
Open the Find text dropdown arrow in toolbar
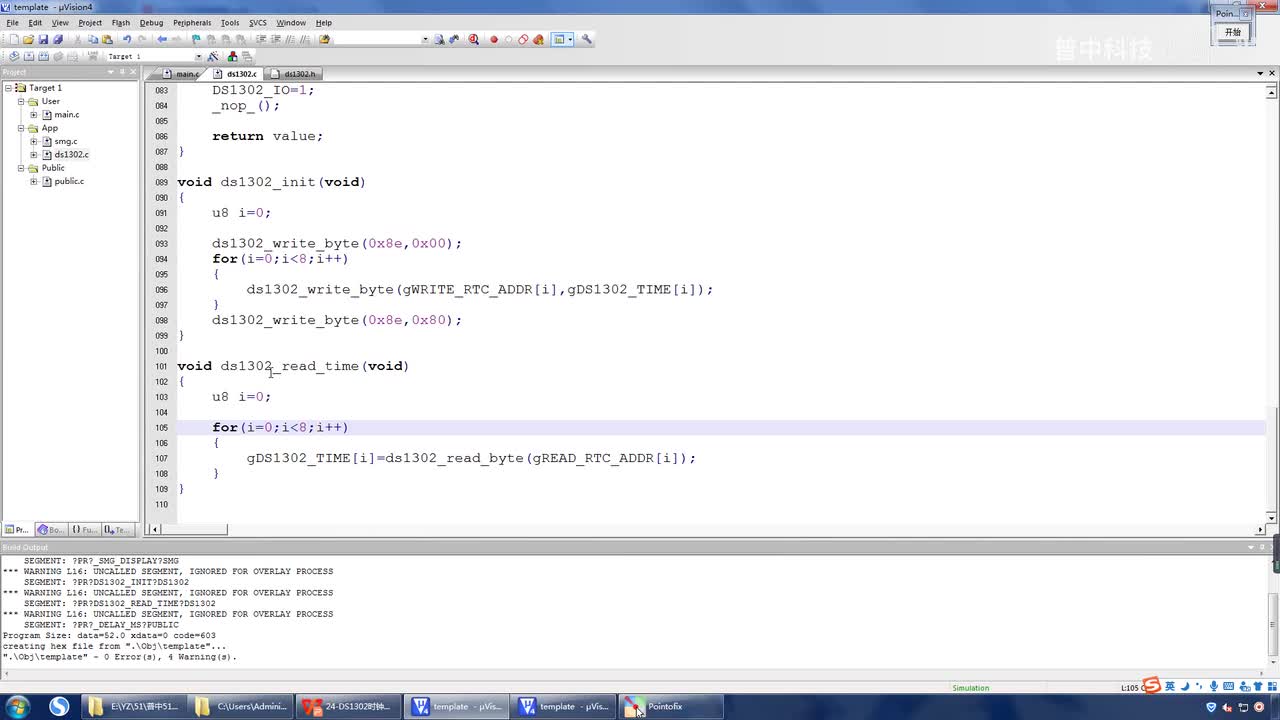[x=425, y=40]
